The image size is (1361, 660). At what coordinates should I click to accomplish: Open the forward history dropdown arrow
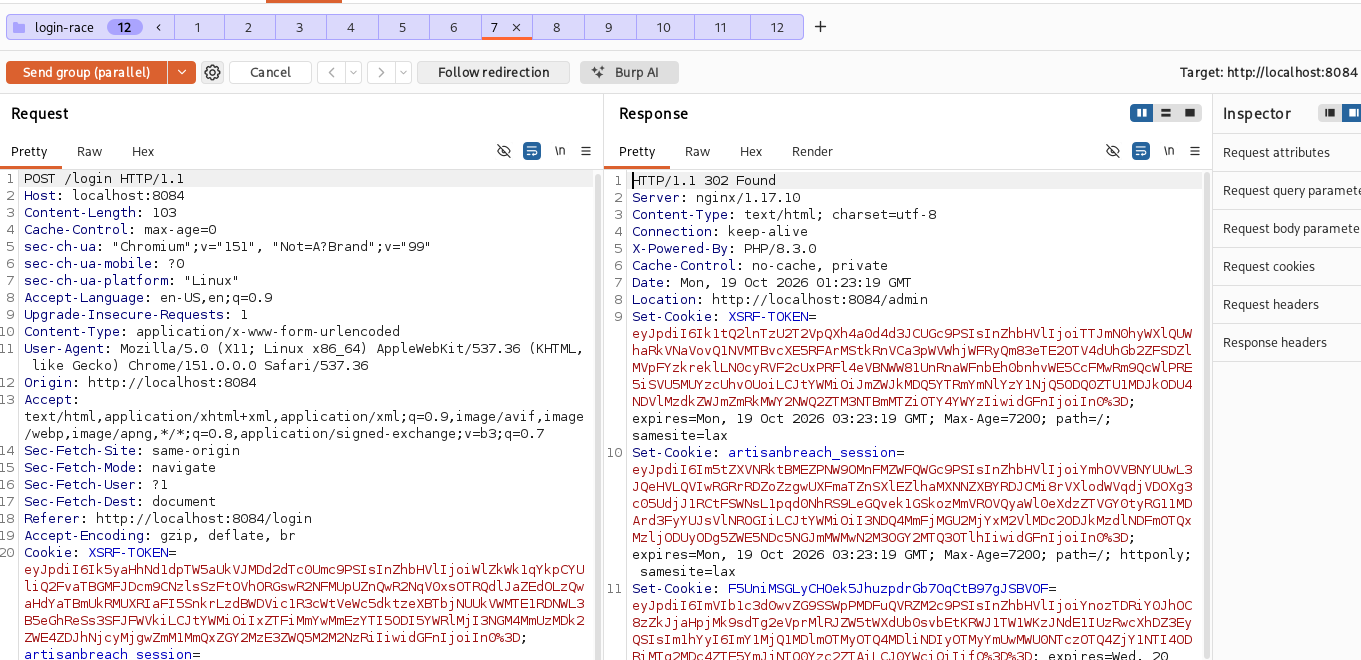404,72
